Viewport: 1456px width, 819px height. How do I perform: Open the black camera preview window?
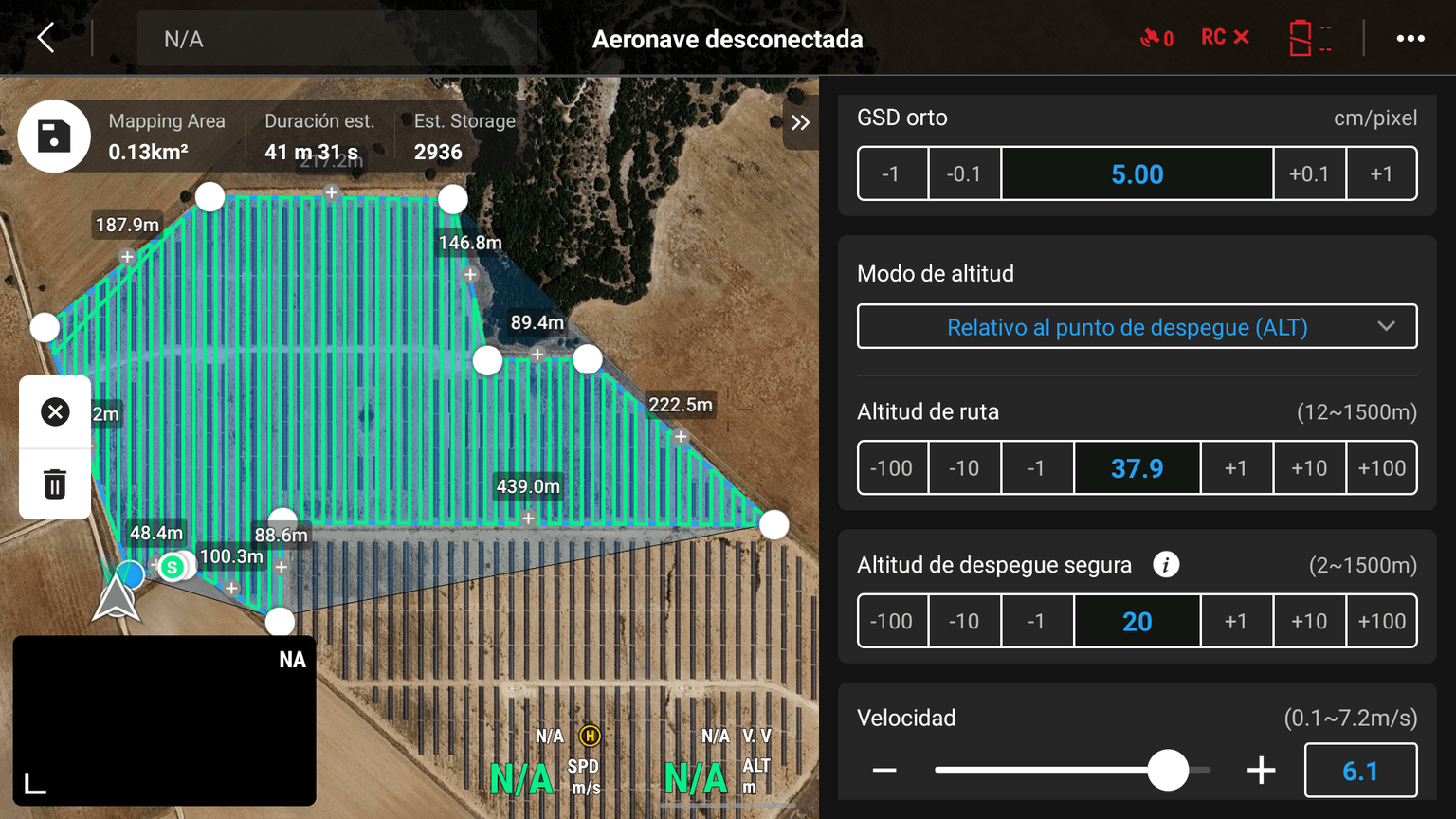tap(164, 720)
